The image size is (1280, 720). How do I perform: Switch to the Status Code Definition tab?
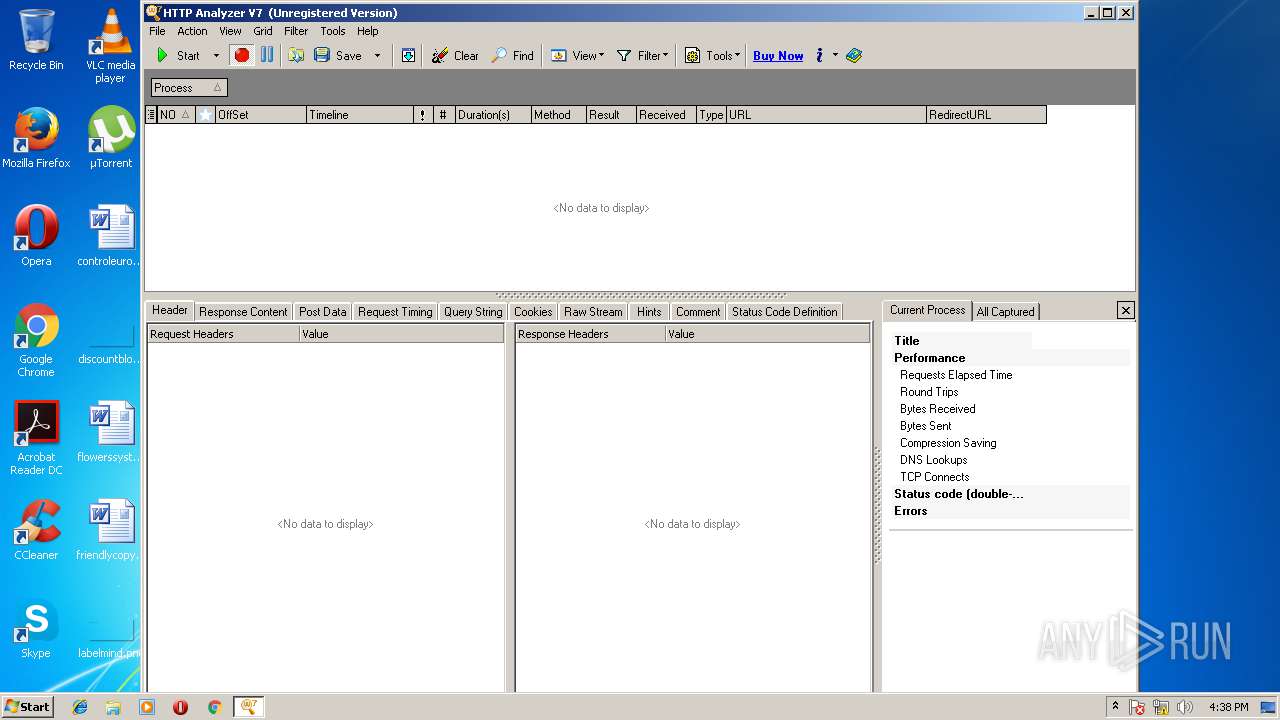(784, 312)
